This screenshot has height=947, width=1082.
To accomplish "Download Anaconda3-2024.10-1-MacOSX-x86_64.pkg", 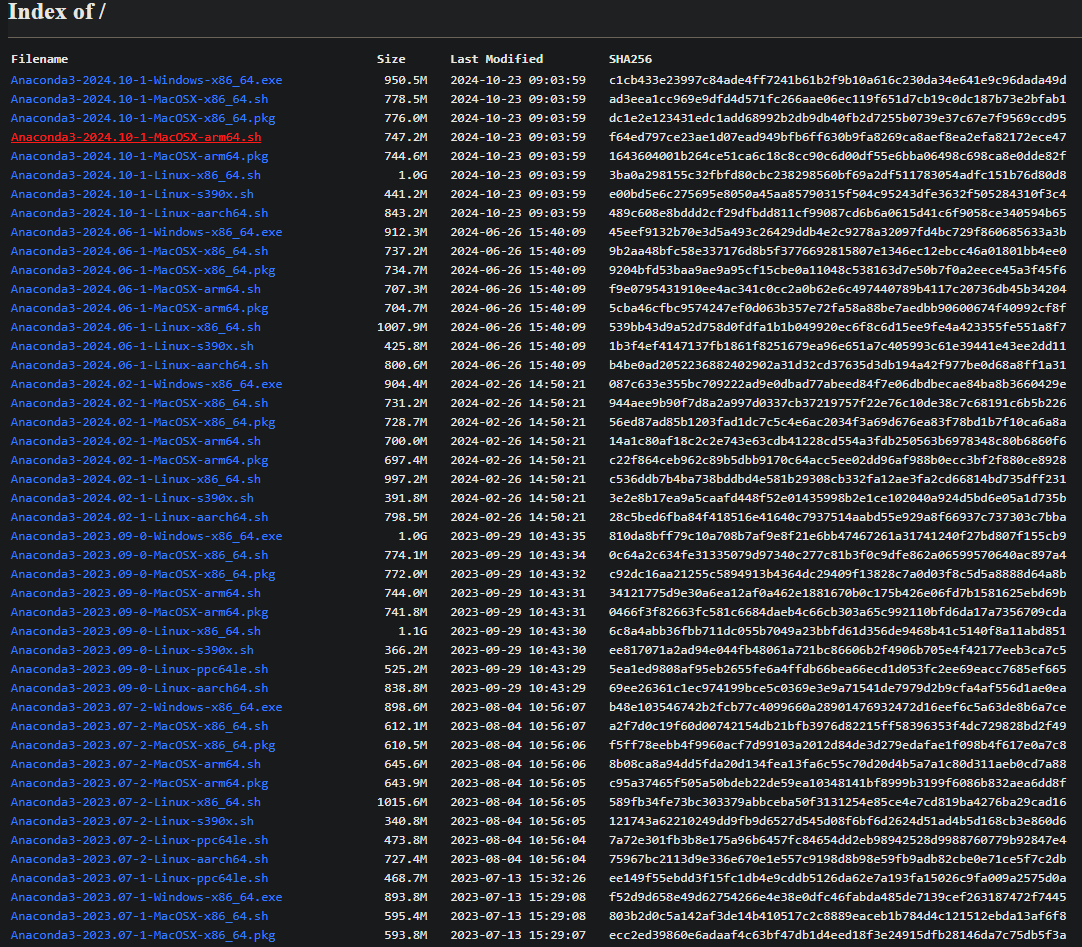I will click(143, 118).
